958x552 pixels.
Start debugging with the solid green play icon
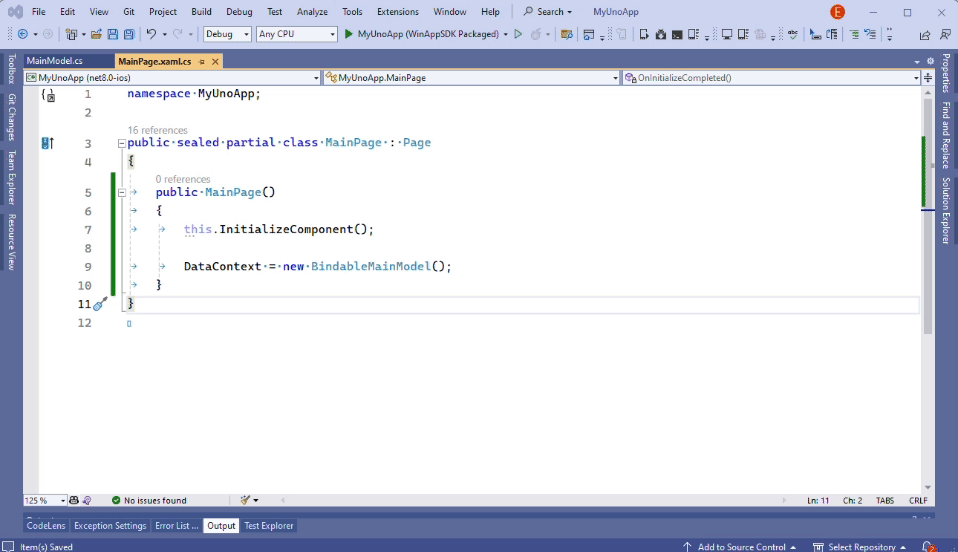click(x=348, y=34)
